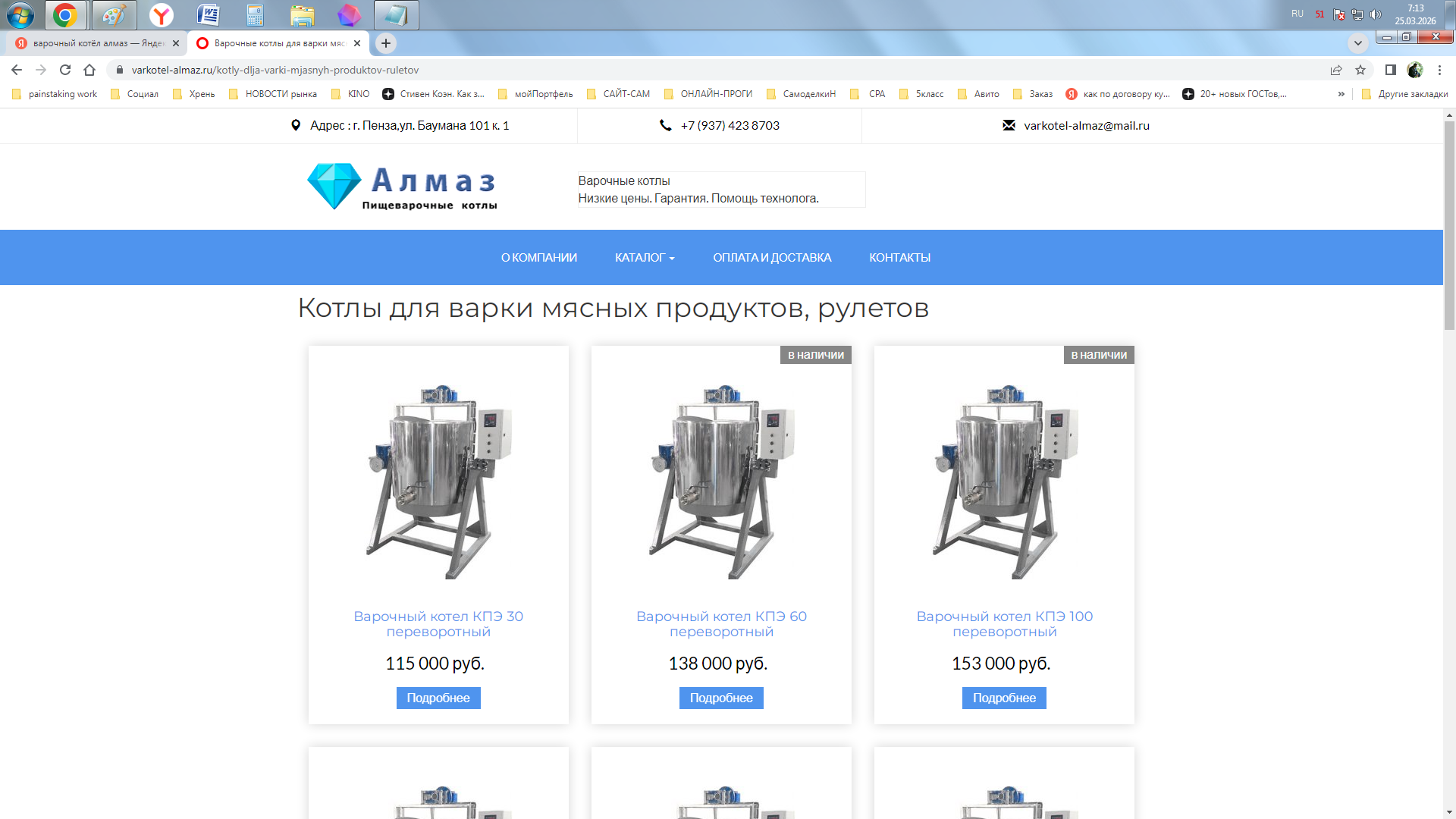
Task: Open tab search dropdown arrow
Action: coord(1357,42)
